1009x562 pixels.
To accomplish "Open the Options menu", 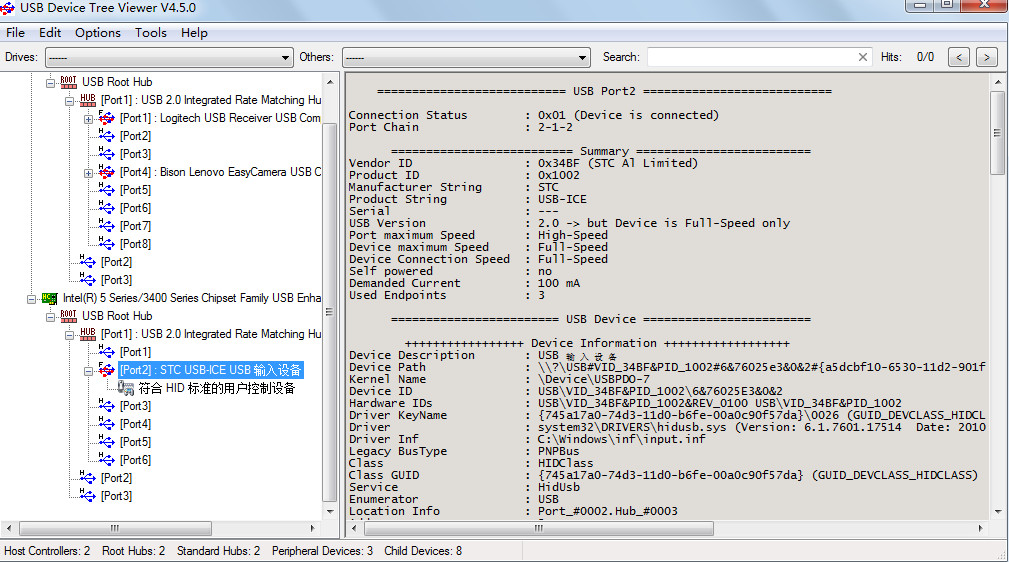I will click(97, 33).
